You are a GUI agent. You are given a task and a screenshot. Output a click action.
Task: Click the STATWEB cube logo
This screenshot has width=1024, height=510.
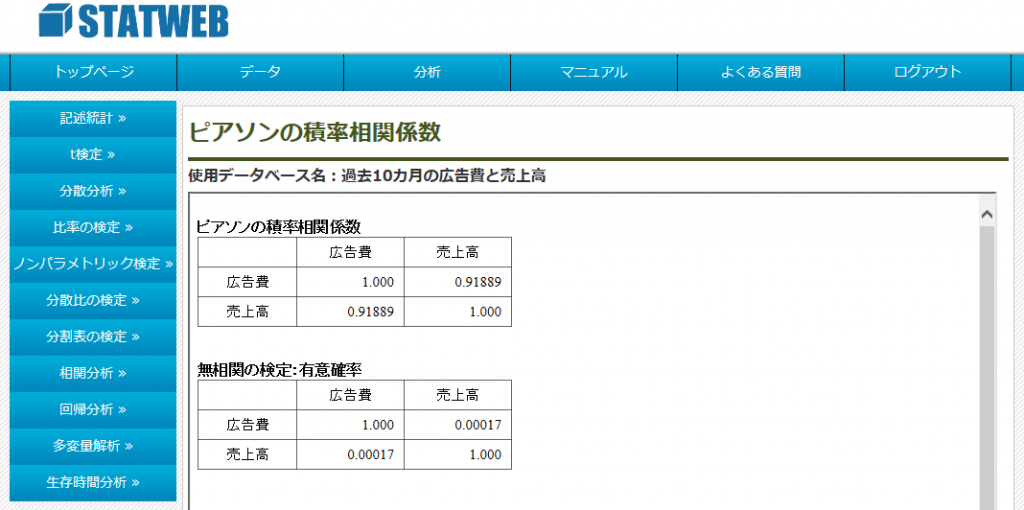click(56, 19)
